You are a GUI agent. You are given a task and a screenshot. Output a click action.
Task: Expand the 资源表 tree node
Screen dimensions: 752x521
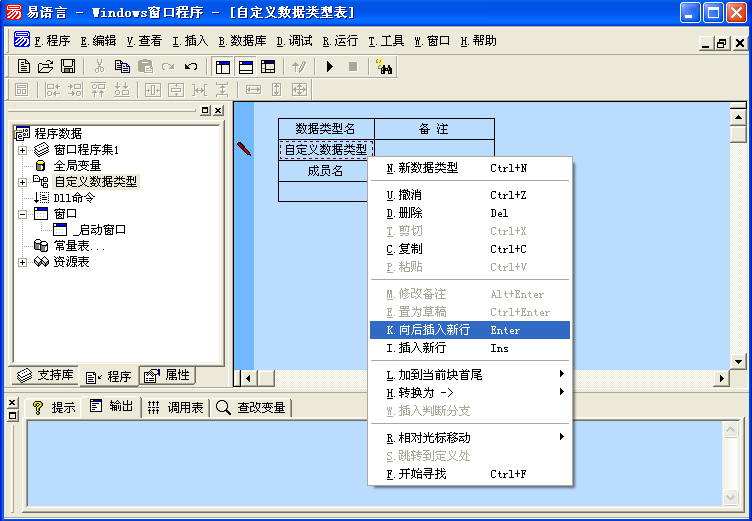pyautogui.click(x=22, y=262)
